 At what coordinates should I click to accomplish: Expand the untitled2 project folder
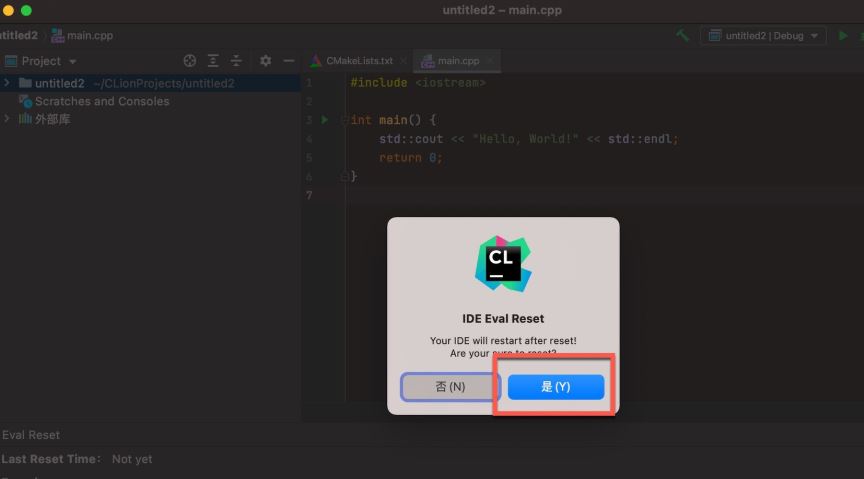[x=7, y=83]
